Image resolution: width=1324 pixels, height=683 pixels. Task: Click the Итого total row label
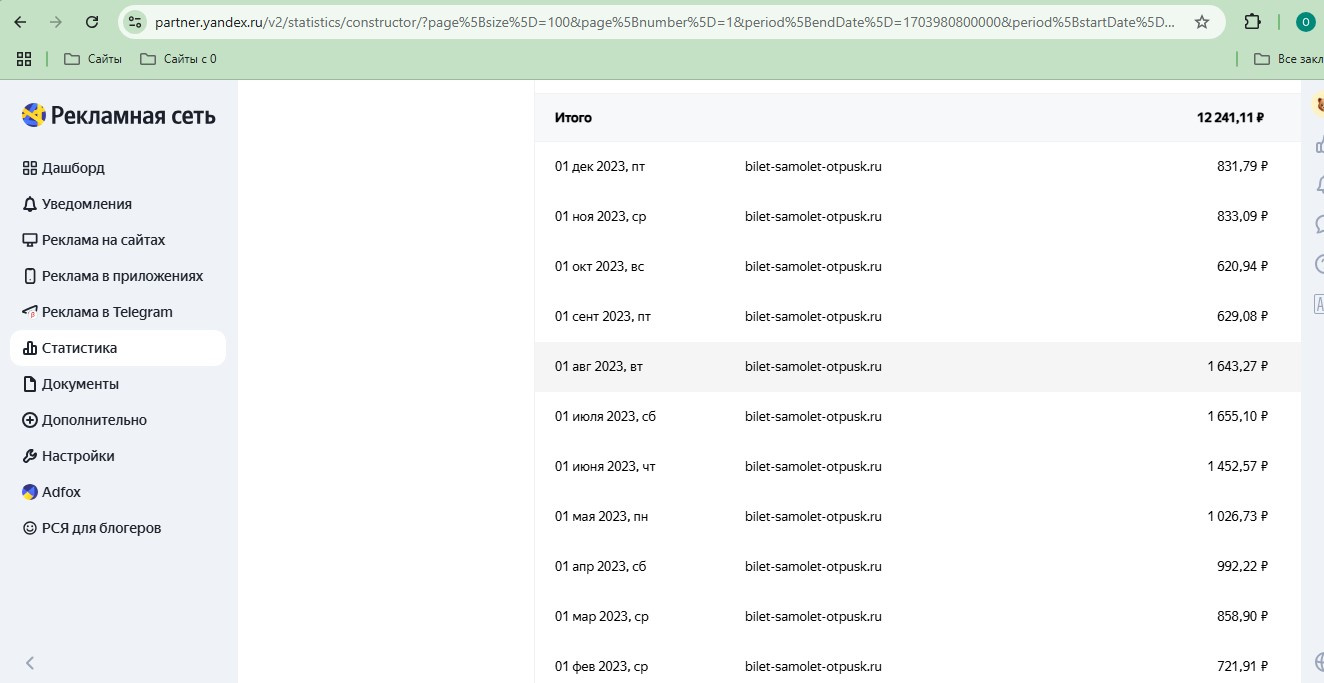(x=573, y=118)
